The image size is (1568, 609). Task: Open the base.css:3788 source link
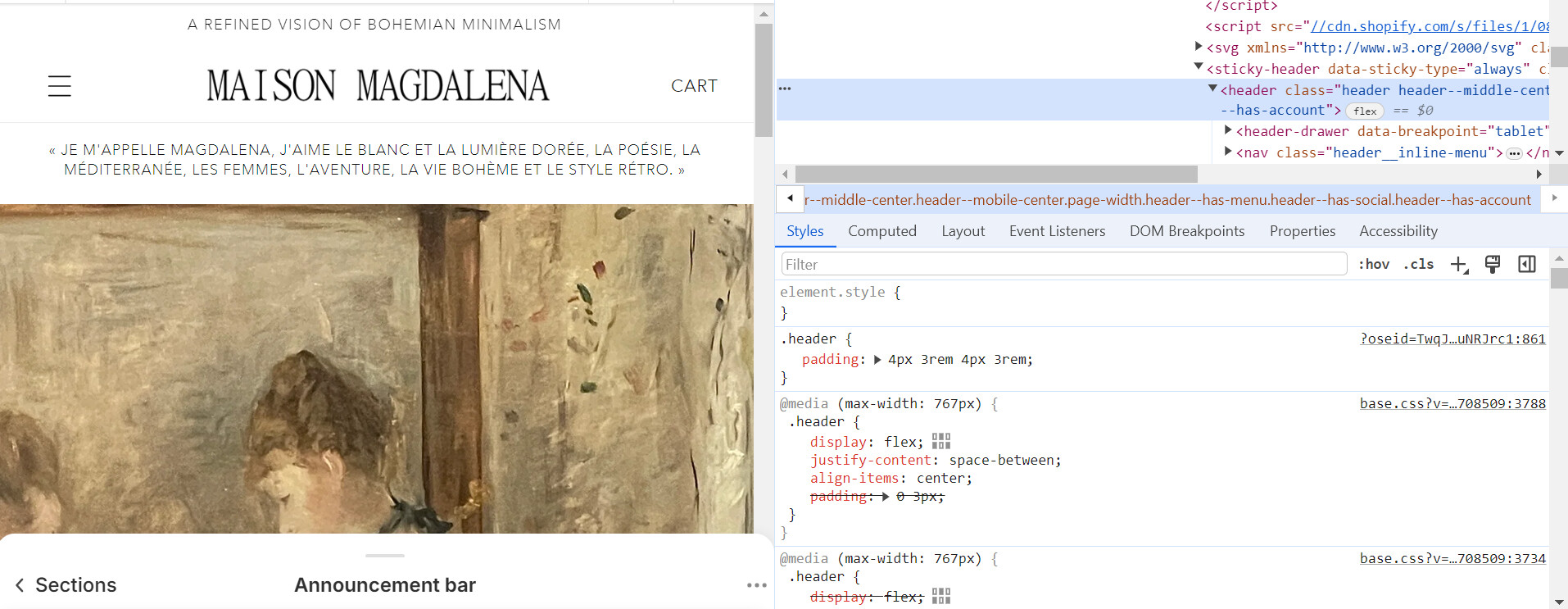coord(1452,403)
